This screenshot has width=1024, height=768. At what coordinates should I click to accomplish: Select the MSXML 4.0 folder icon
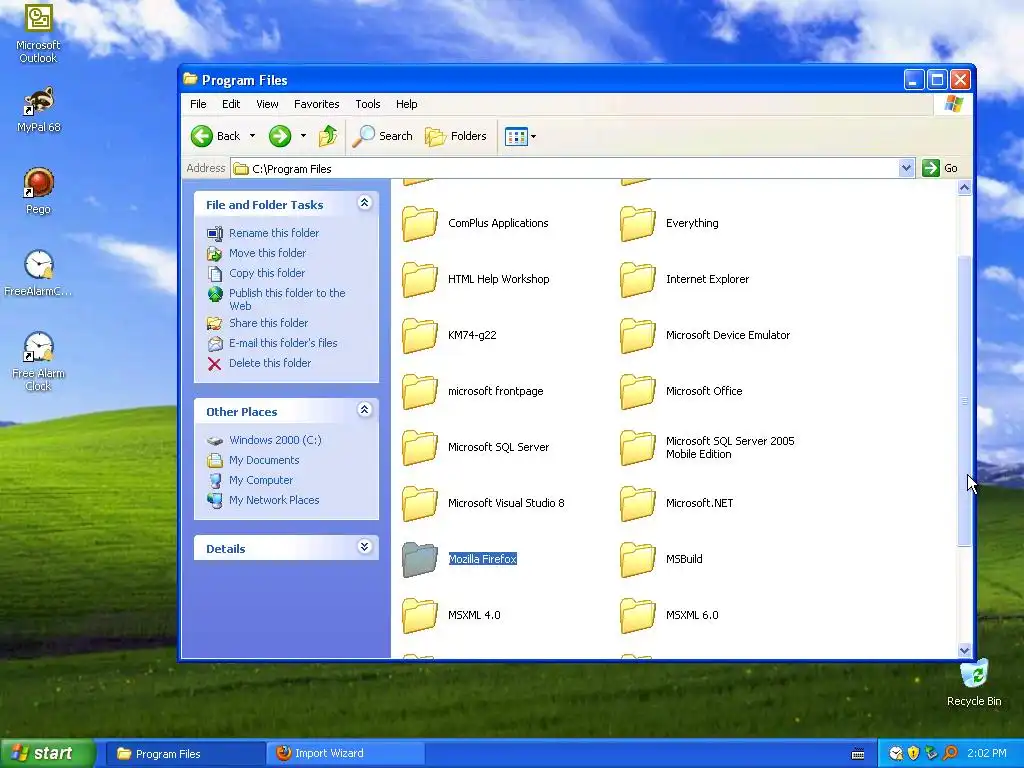pyautogui.click(x=419, y=616)
